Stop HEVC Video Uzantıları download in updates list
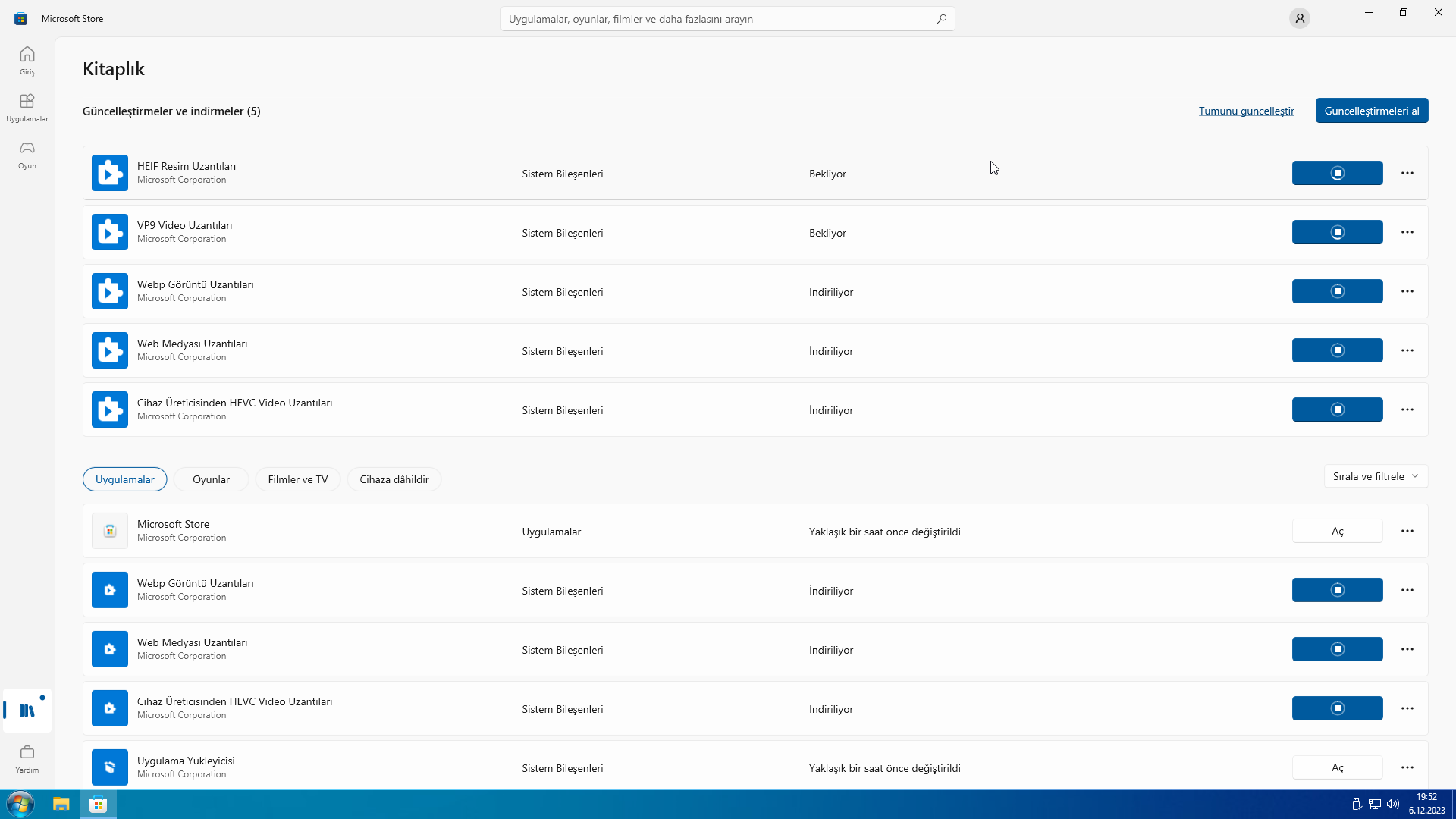 (1337, 409)
